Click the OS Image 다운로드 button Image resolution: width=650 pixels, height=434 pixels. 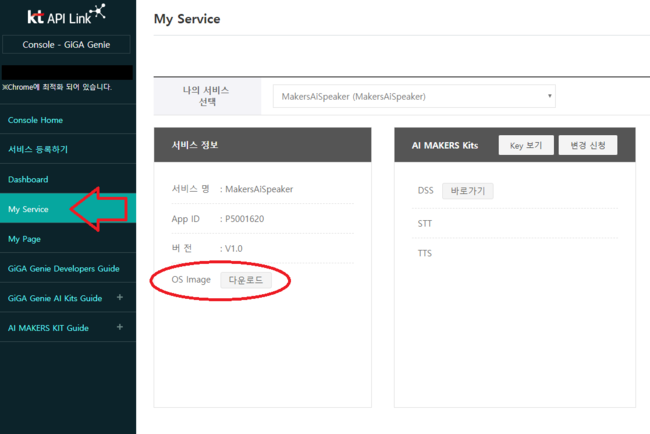click(x=246, y=280)
